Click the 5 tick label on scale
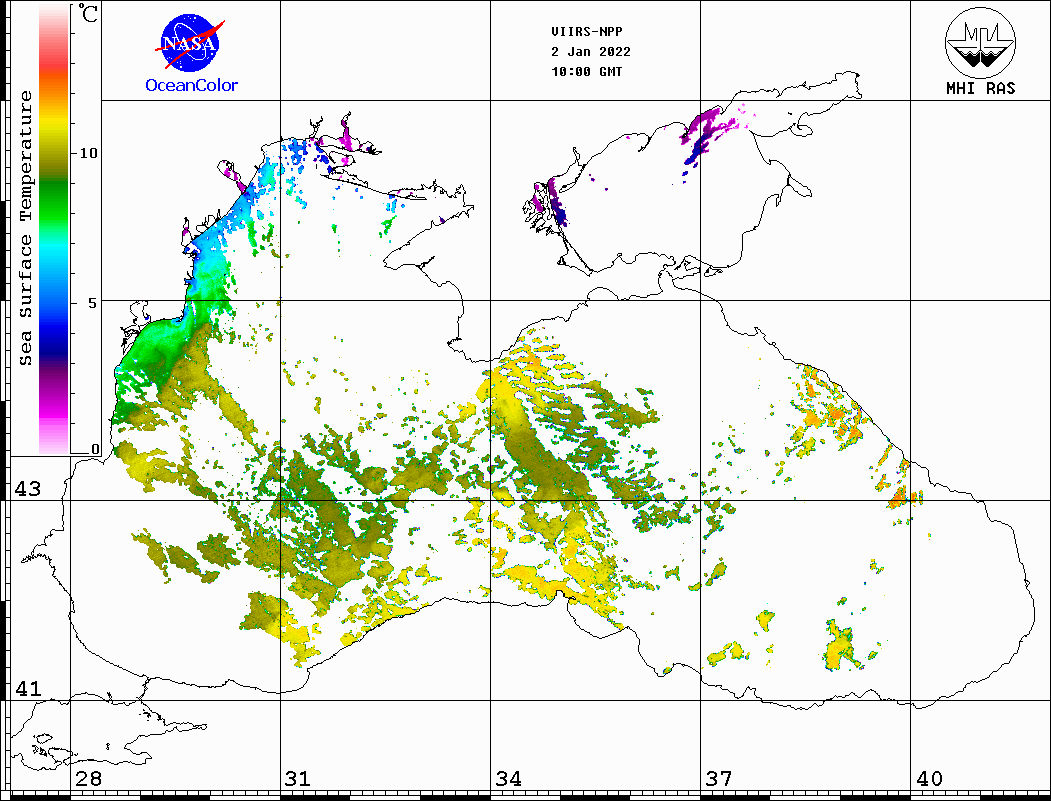 [93, 303]
